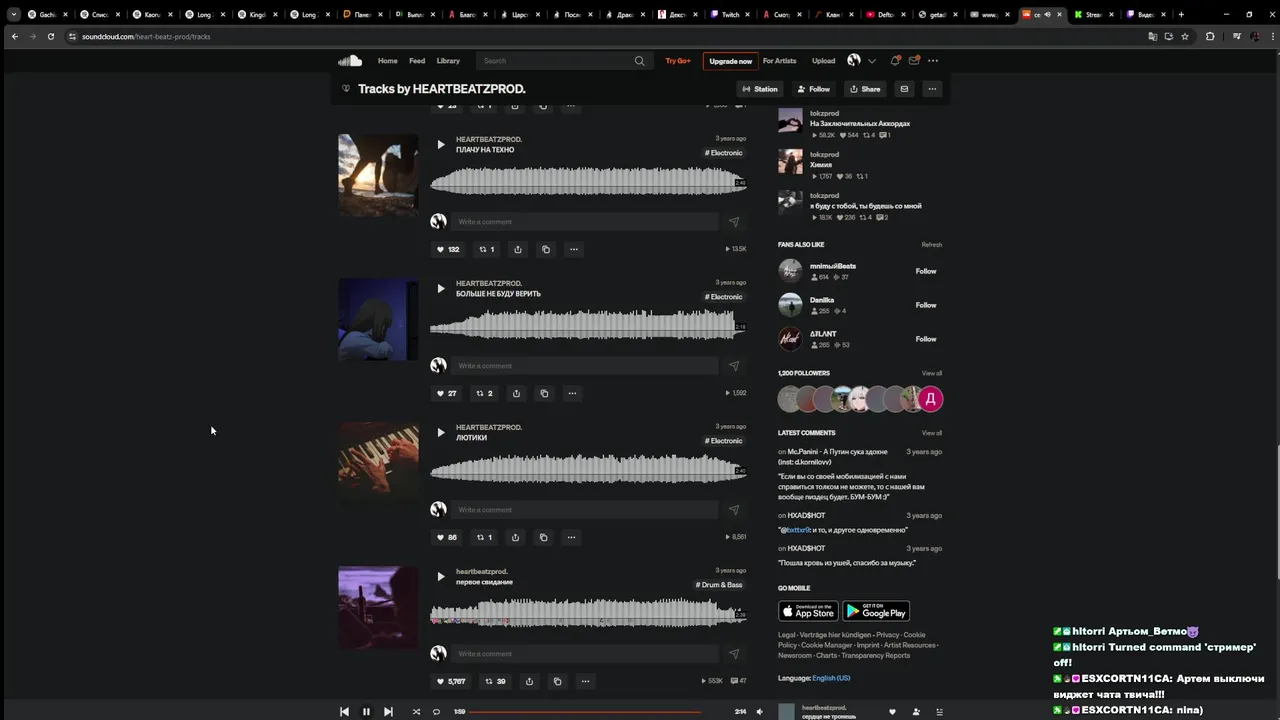Screen dimensions: 1280x720
Task: Repost первое свидание with 39 reposts
Action: pos(494,681)
